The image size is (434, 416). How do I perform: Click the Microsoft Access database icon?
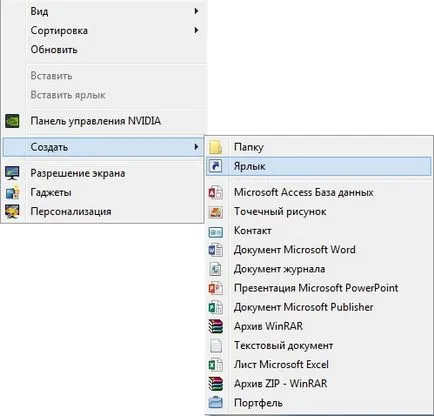[216, 192]
